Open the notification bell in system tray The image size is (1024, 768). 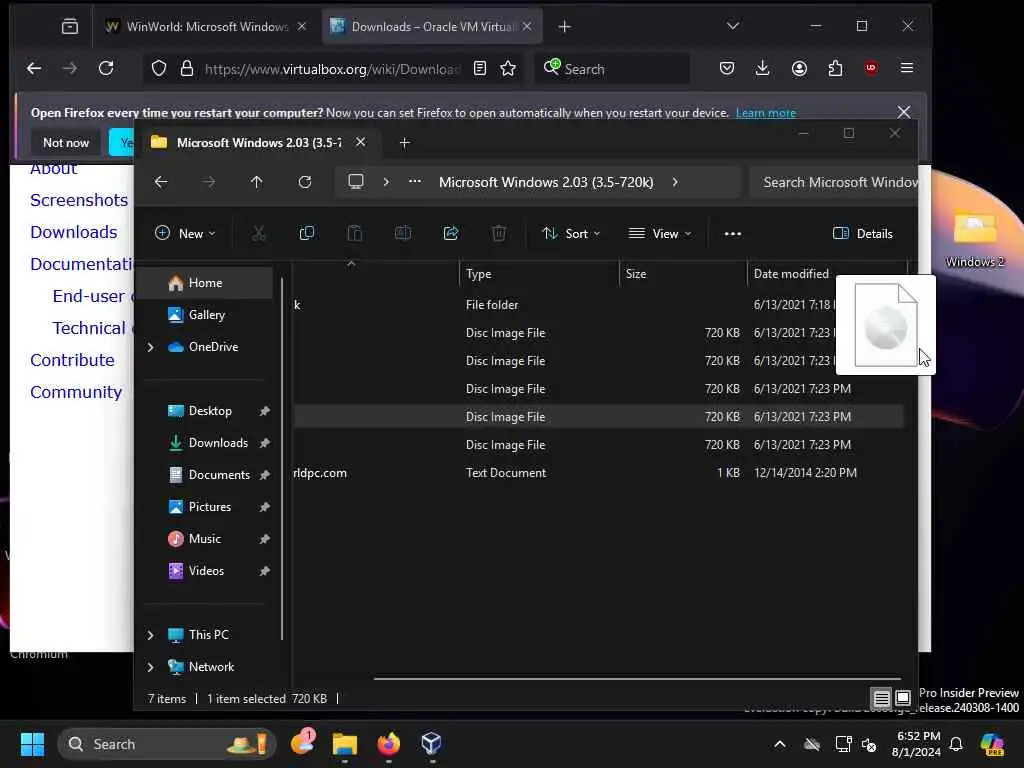pyautogui.click(x=956, y=744)
